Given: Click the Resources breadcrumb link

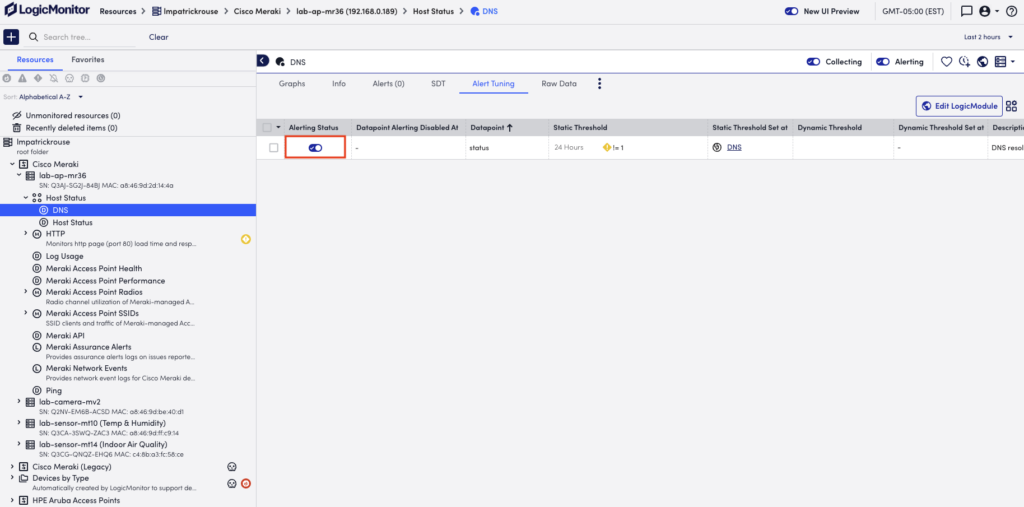Looking at the screenshot, I should coord(118,11).
